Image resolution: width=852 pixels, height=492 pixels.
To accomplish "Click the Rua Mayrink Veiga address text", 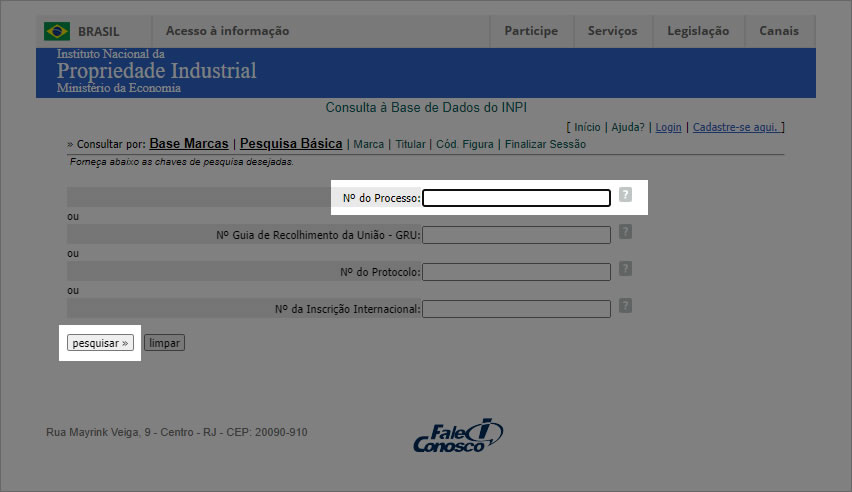I will click(177, 432).
